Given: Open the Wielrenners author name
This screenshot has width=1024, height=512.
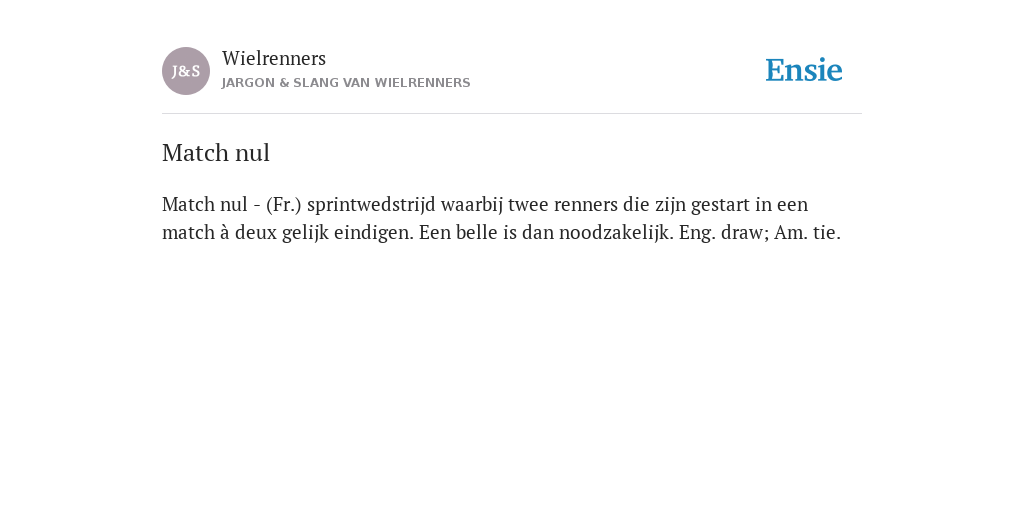Looking at the screenshot, I should [x=274, y=58].
